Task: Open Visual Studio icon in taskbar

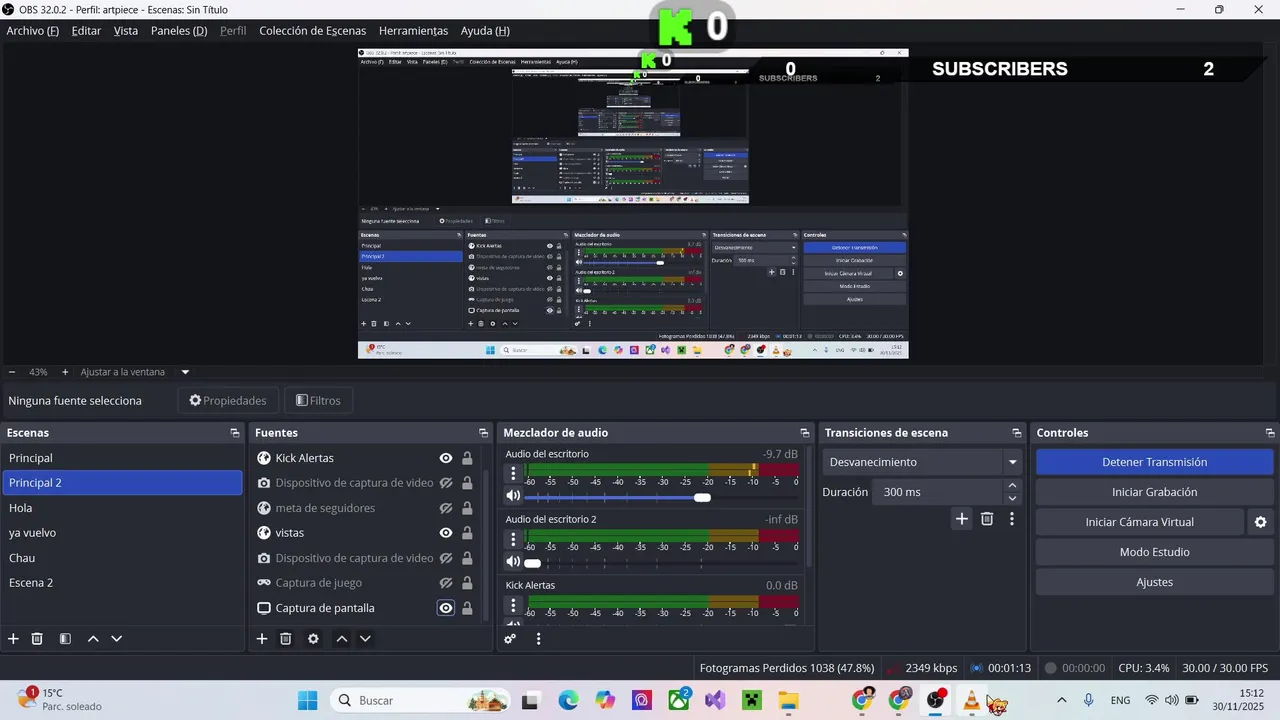Action: tap(715, 700)
